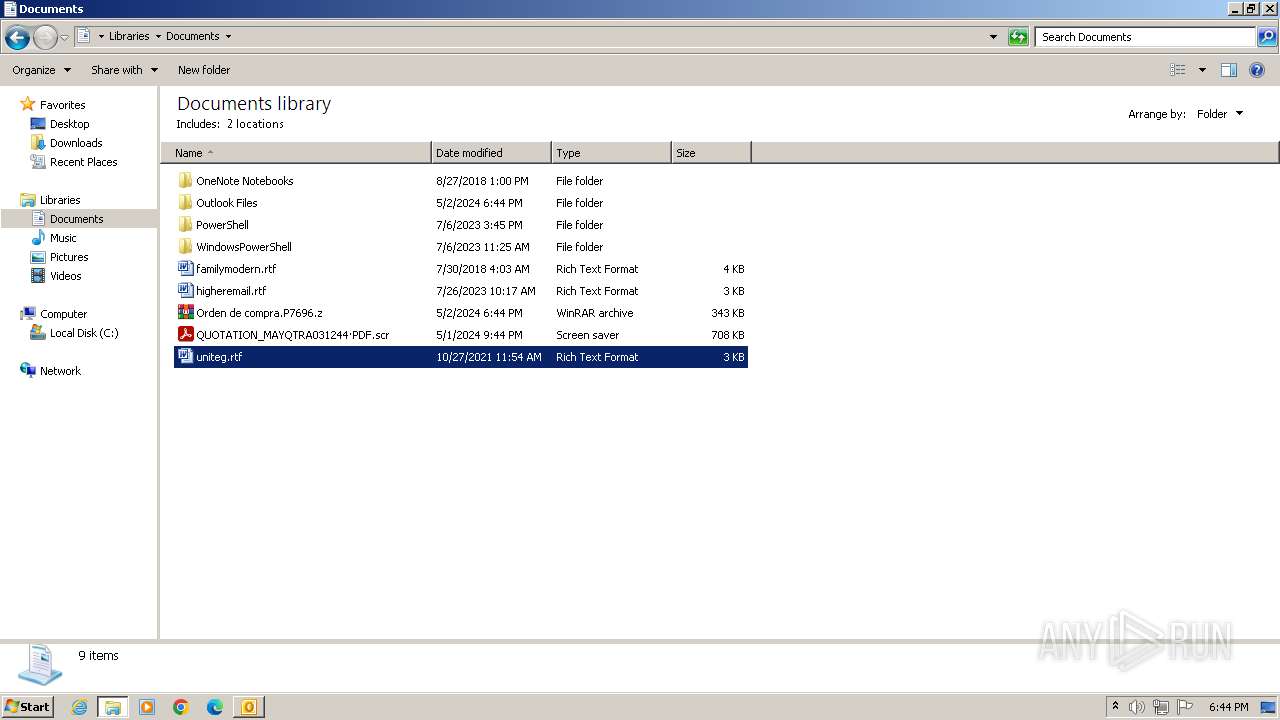Click the Forward navigation arrow

[x=45, y=38]
